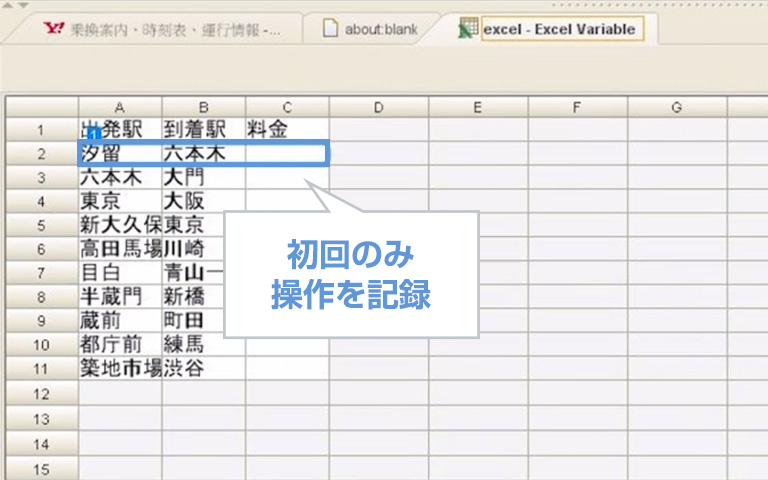
Task: Click the 汐留 cell in column A
Action: tap(120, 154)
